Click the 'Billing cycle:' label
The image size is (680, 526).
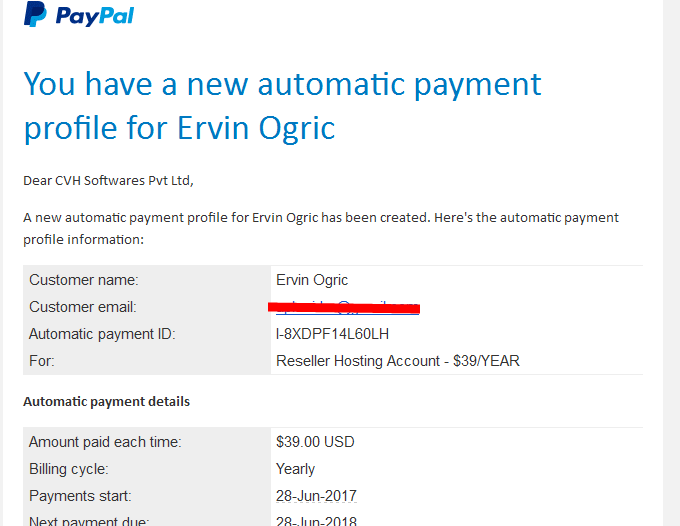point(69,469)
